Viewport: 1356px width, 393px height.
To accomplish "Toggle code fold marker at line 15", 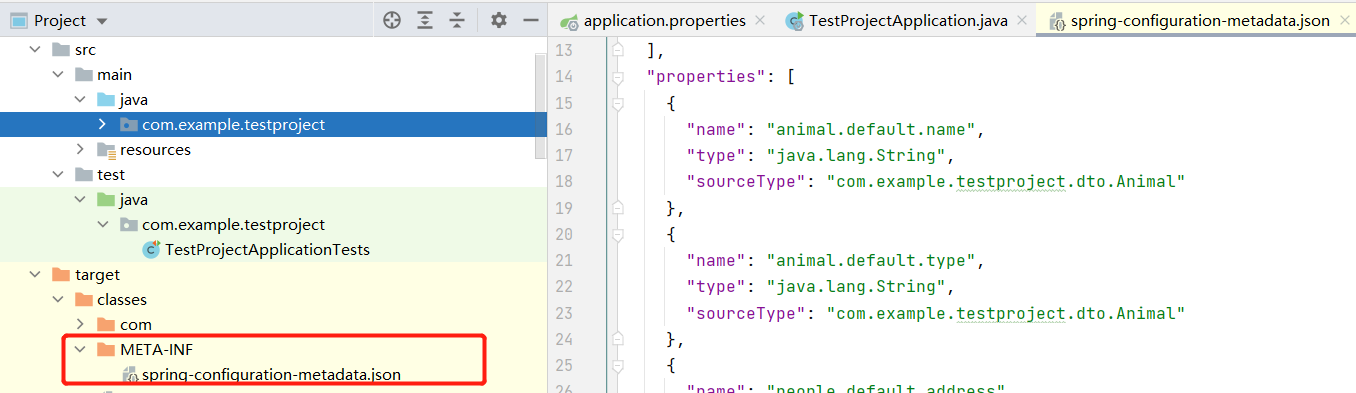I will (x=618, y=103).
